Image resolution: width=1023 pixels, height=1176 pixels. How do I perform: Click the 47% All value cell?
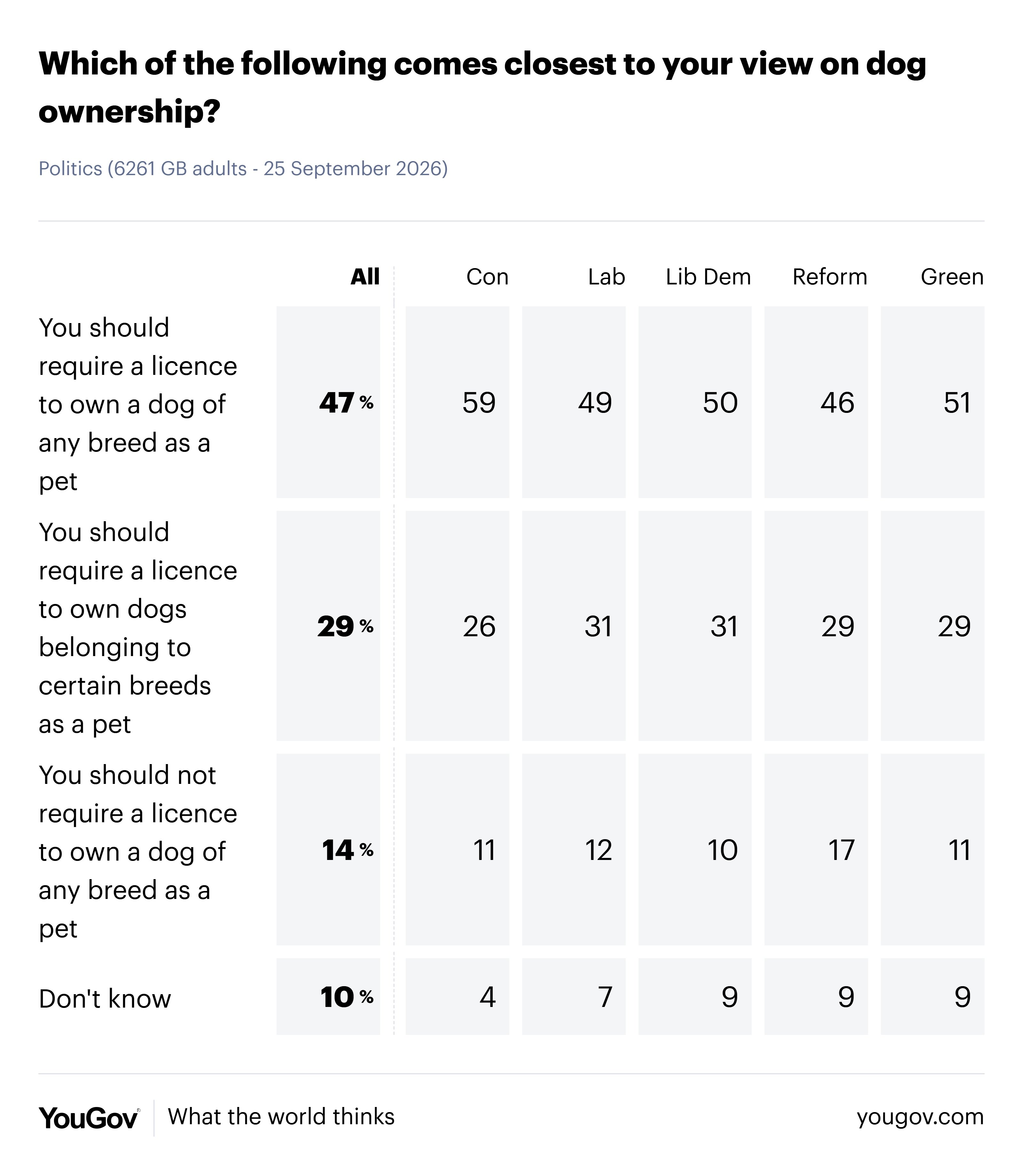(328, 402)
